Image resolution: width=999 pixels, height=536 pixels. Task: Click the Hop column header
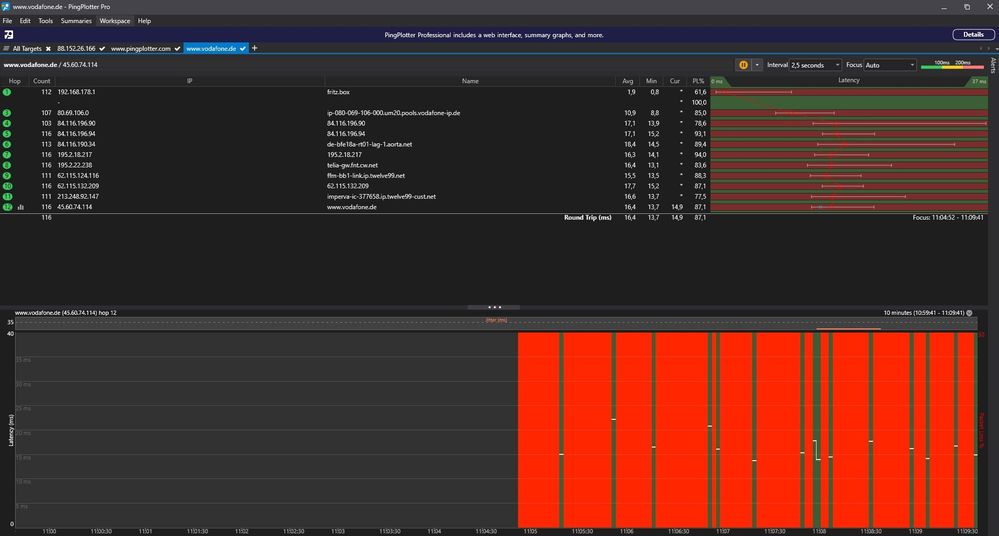pos(15,81)
